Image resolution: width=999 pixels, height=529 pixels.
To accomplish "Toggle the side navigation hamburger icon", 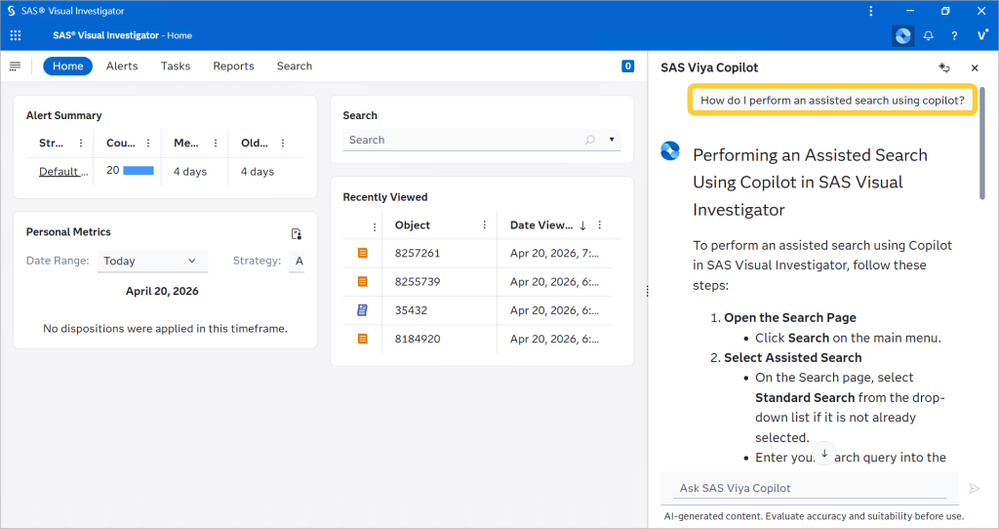I will coord(15,66).
